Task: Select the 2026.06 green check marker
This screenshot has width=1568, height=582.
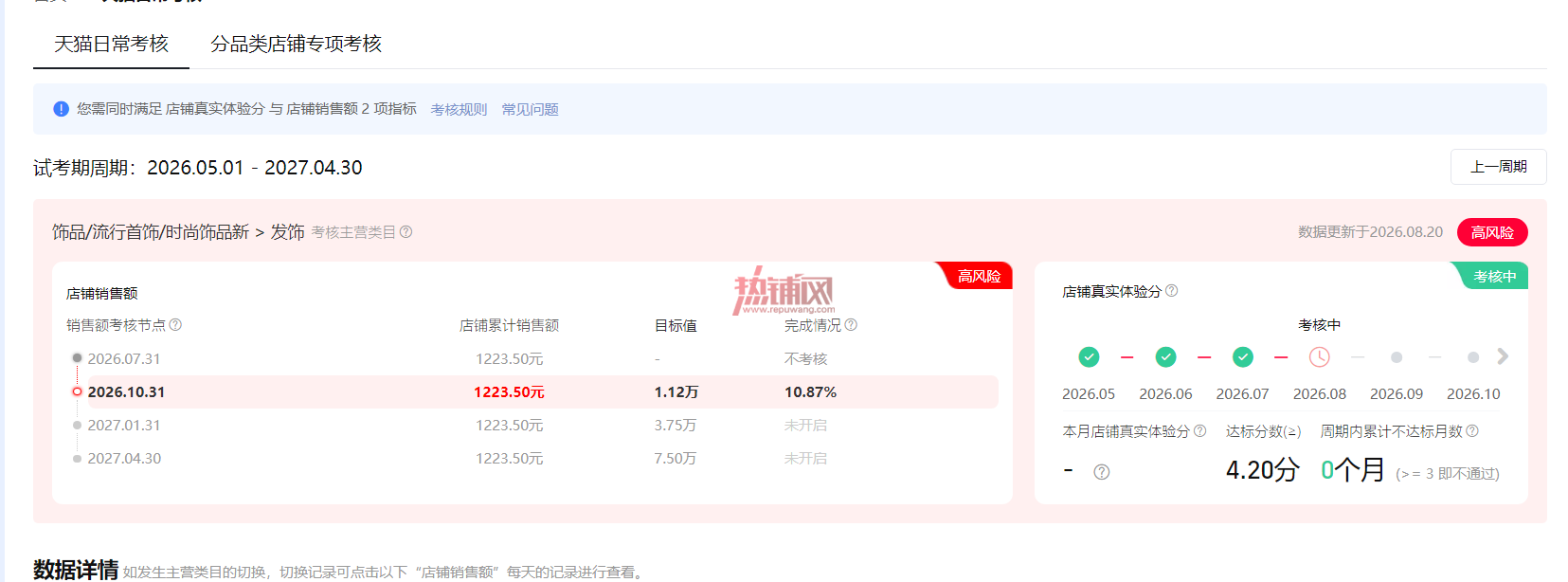Action: click(x=1165, y=357)
